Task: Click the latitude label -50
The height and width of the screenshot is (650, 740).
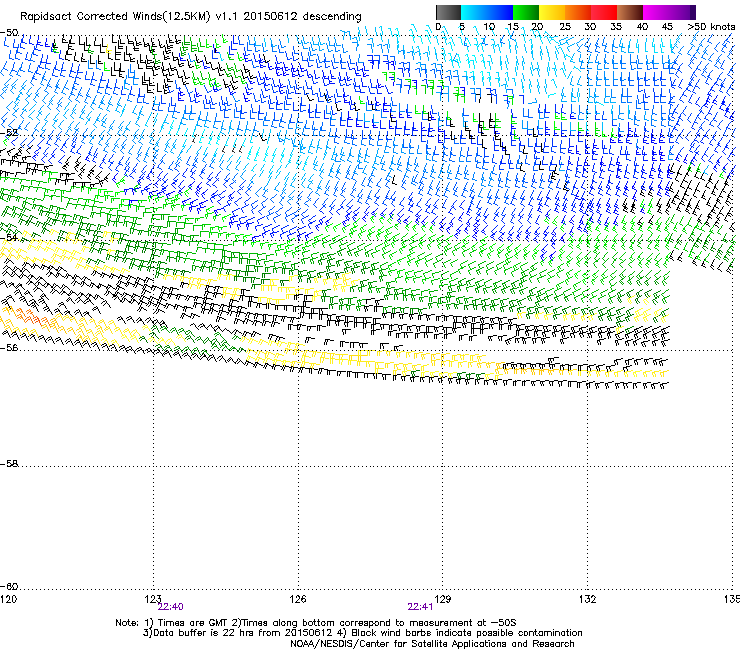Action: pos(9,33)
